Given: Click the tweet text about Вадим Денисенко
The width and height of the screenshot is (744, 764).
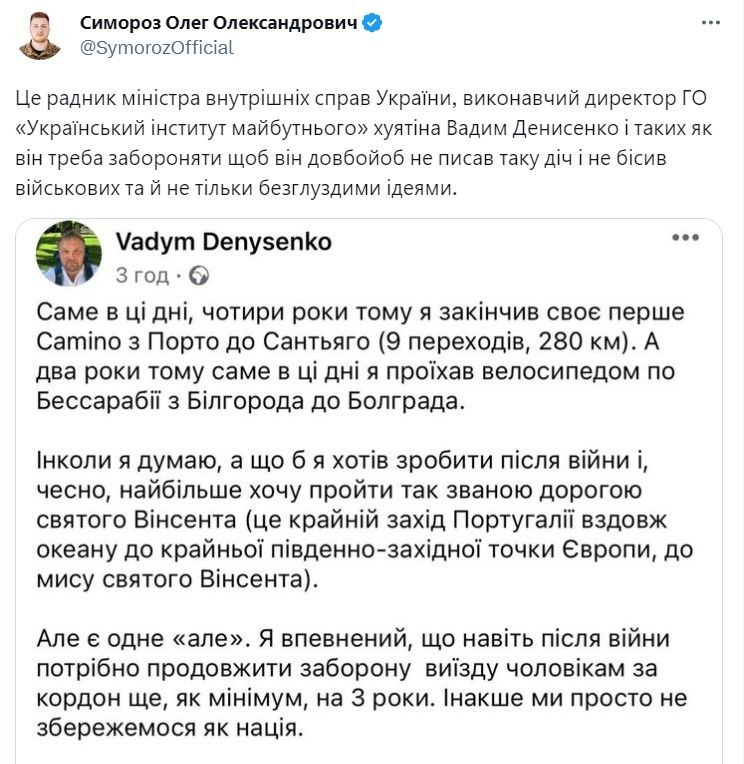Looking at the screenshot, I should [x=358, y=145].
